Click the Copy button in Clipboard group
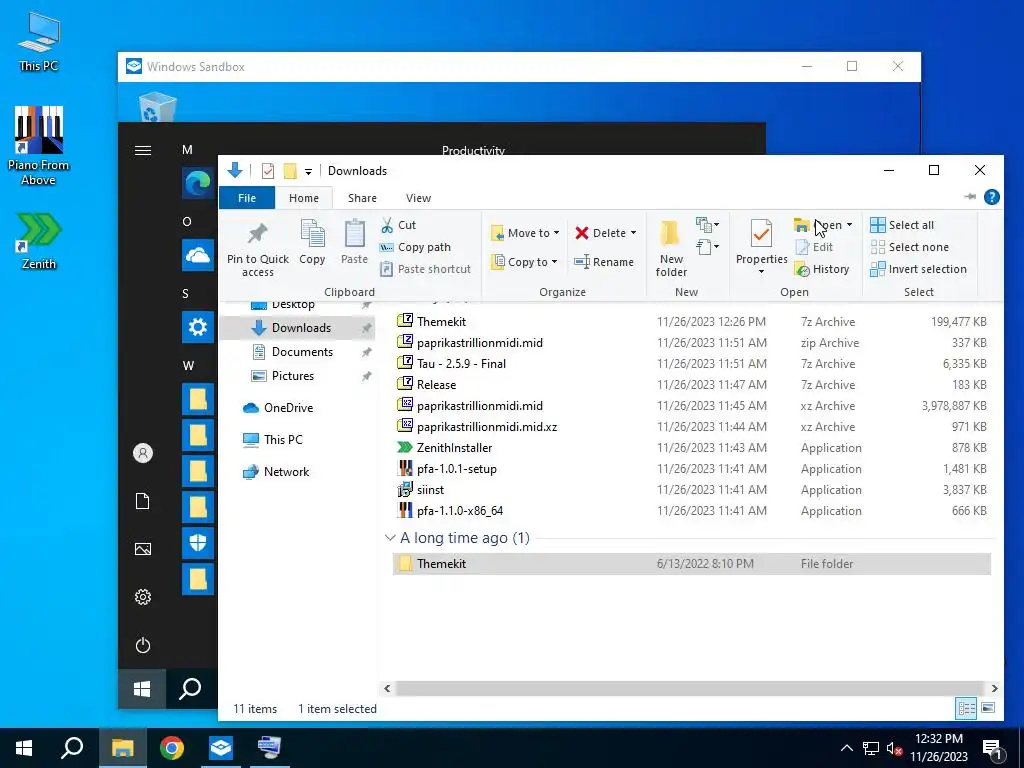Screen dimensions: 1024x768 [x=312, y=242]
